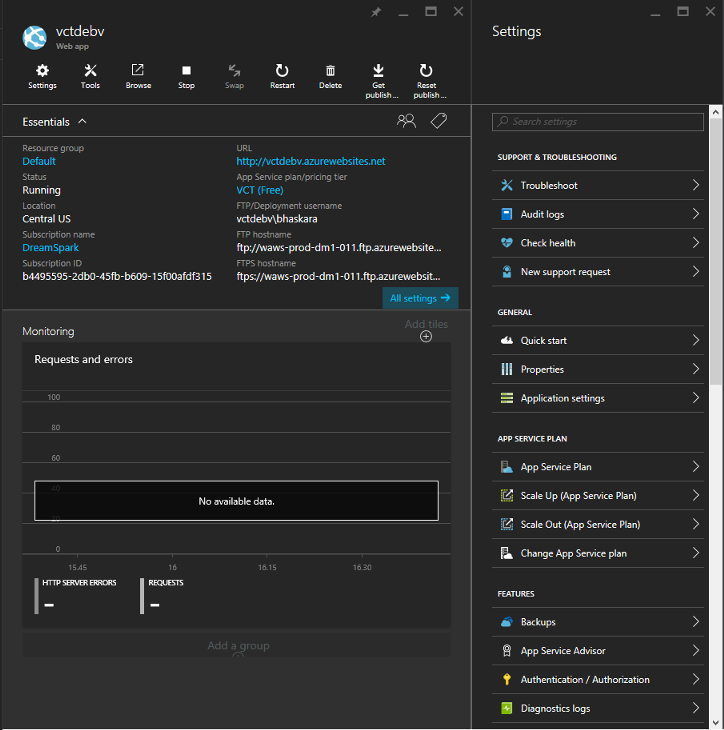Click the Properties bars icon
Screen dimensions: 724x730
[507, 369]
